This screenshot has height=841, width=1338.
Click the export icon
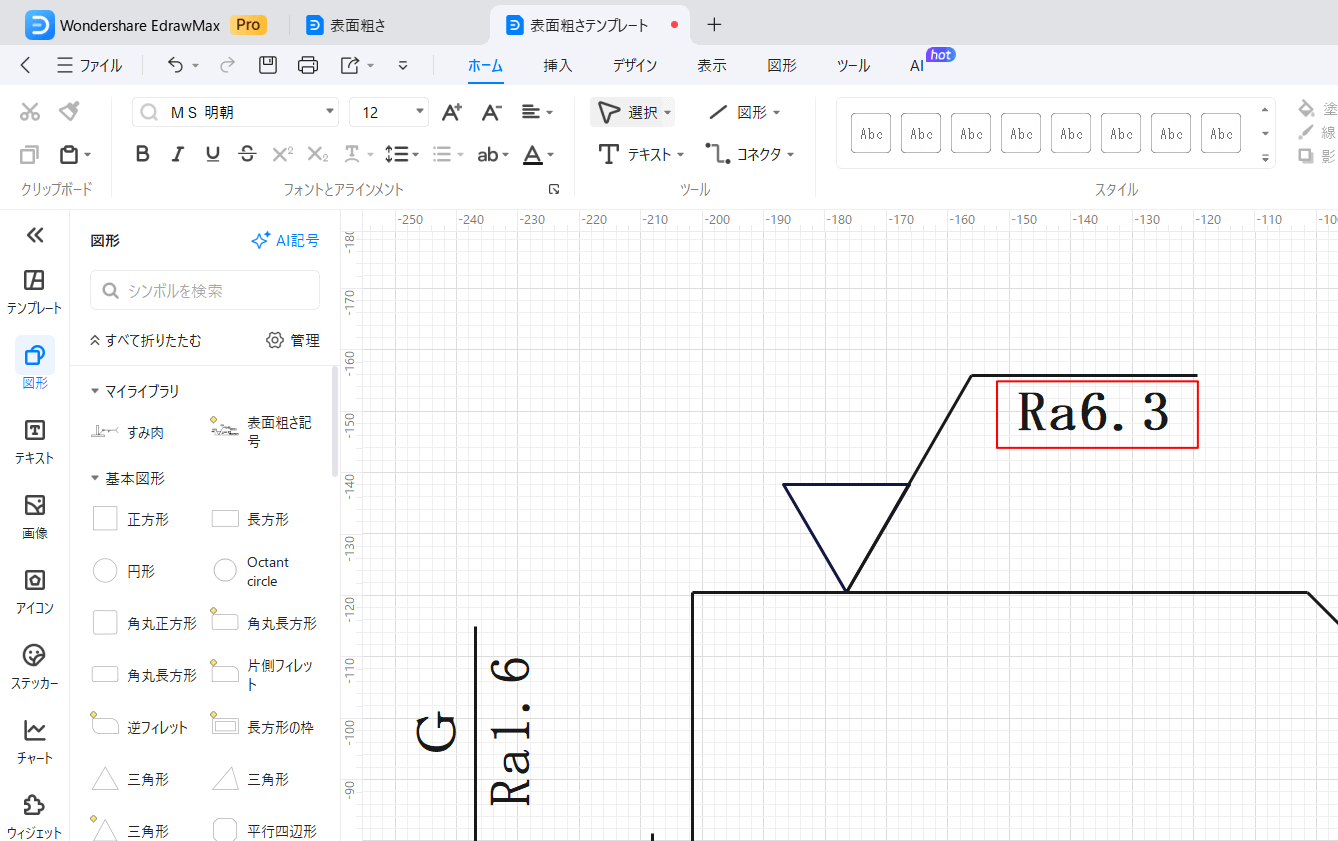tap(350, 66)
